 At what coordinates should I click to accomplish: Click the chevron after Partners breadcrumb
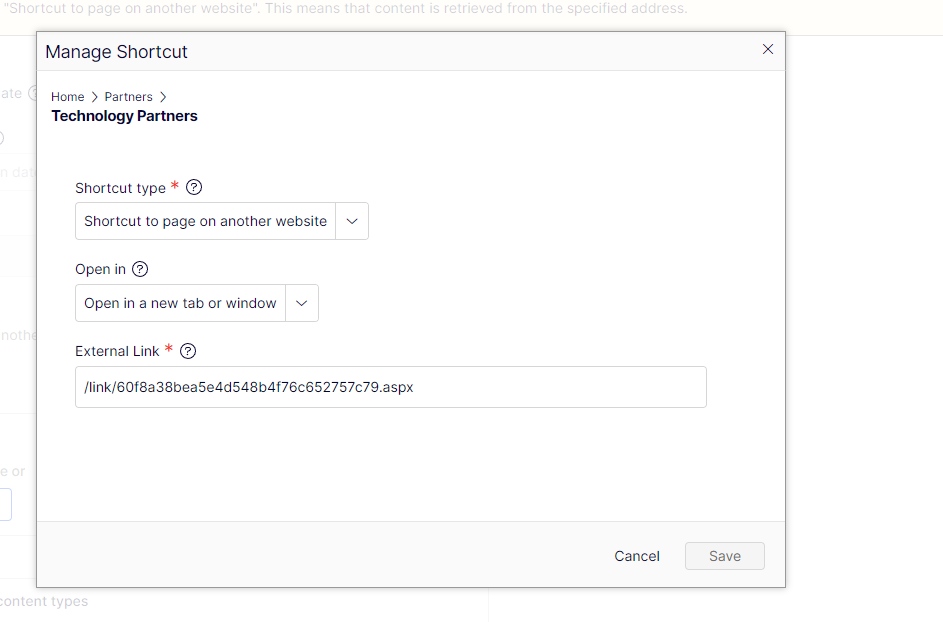pyautogui.click(x=163, y=97)
